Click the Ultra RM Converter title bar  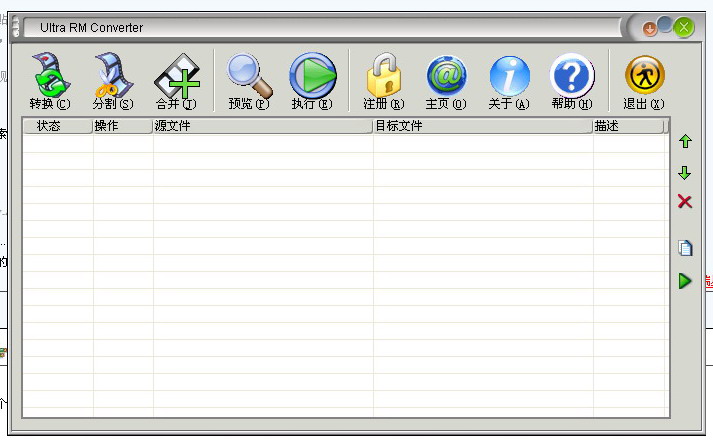[x=322, y=27]
